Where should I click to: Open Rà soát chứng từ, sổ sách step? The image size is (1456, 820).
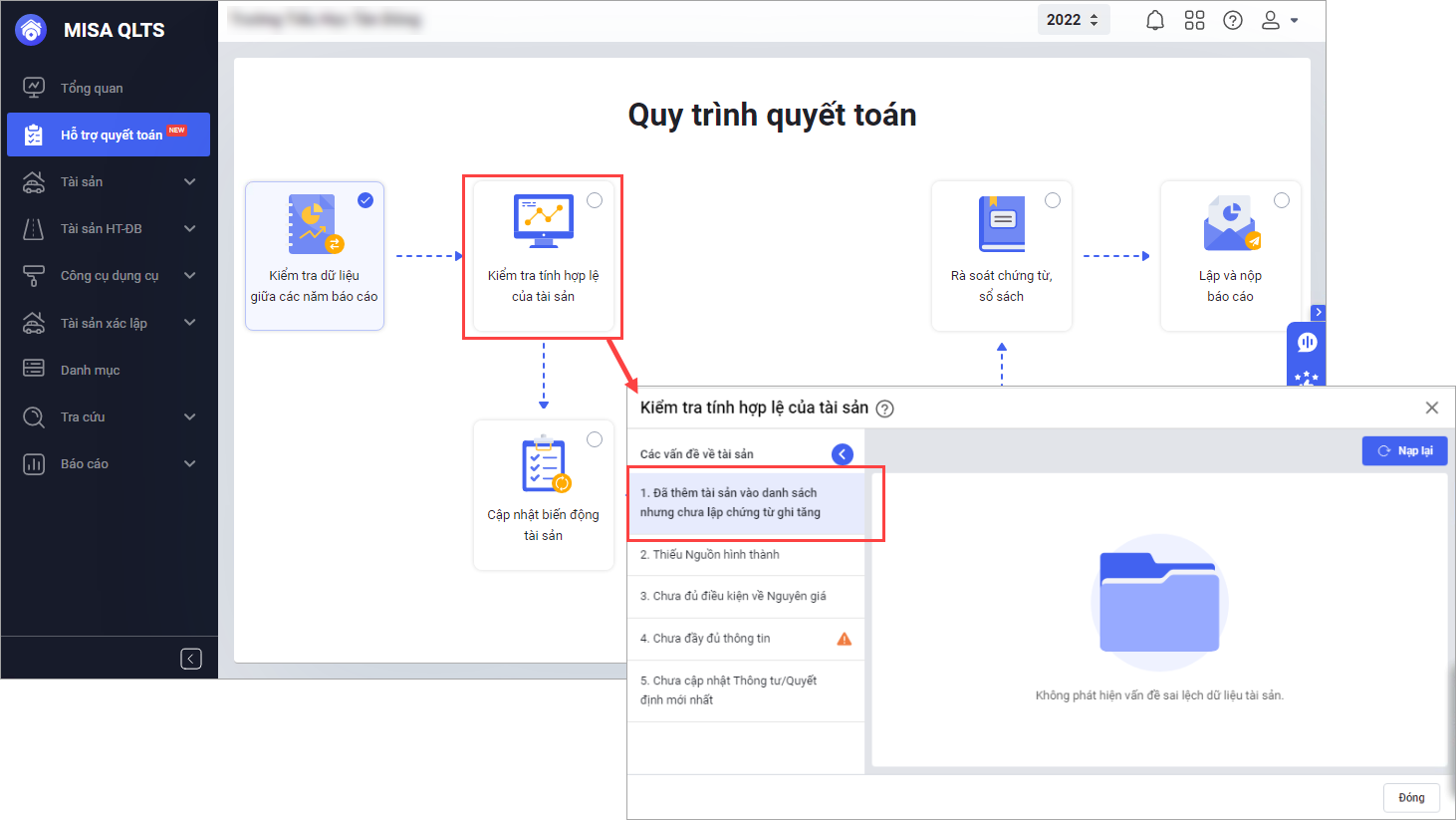point(1002,256)
